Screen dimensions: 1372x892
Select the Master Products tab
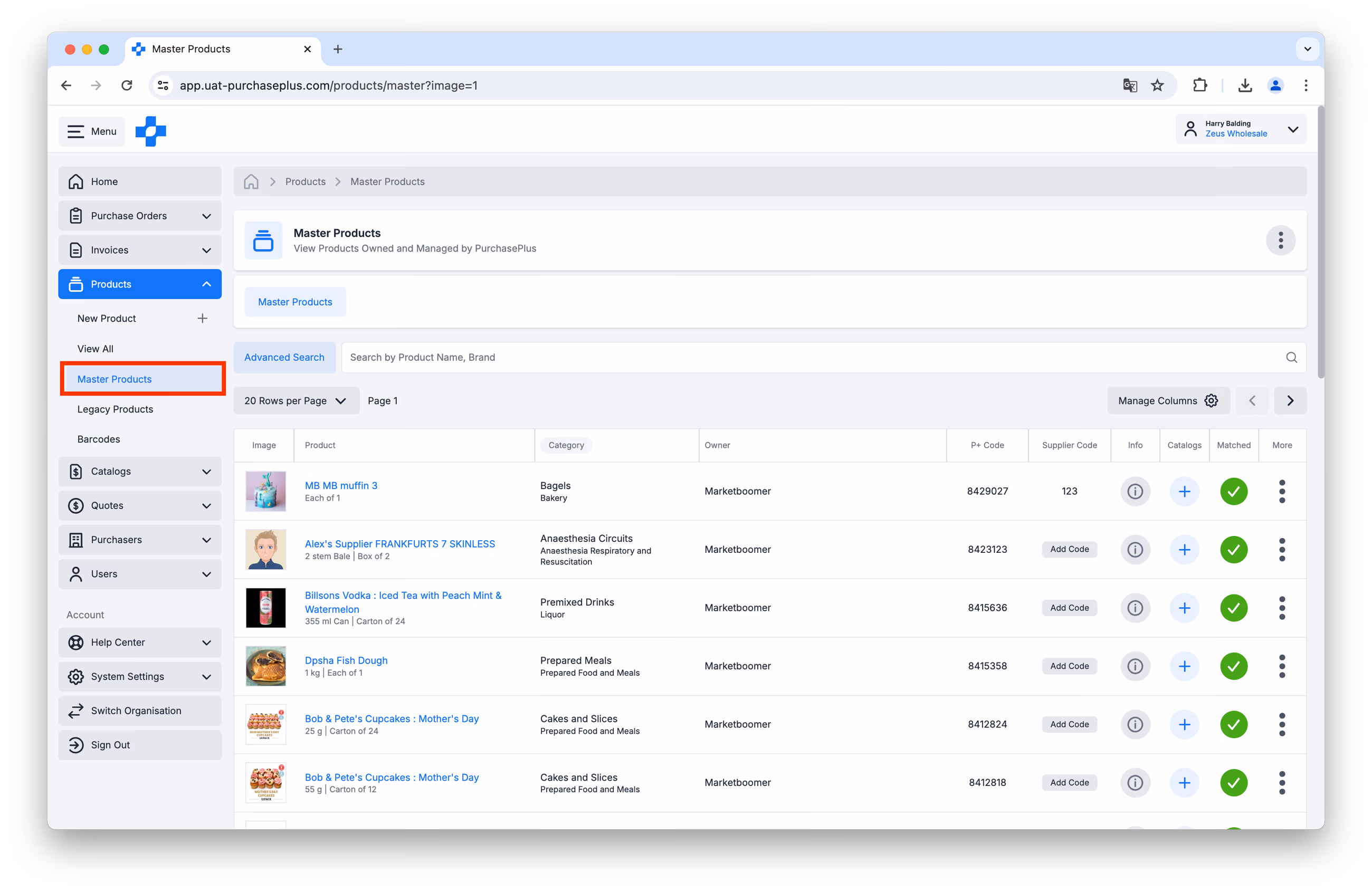point(294,302)
